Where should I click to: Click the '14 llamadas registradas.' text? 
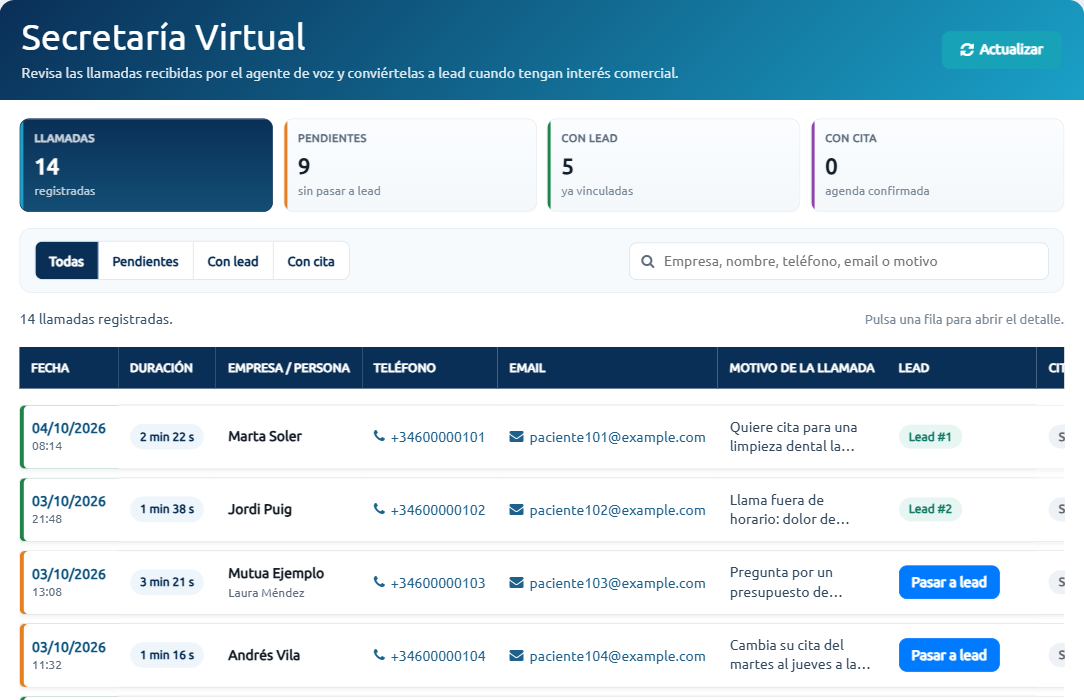click(x=96, y=319)
